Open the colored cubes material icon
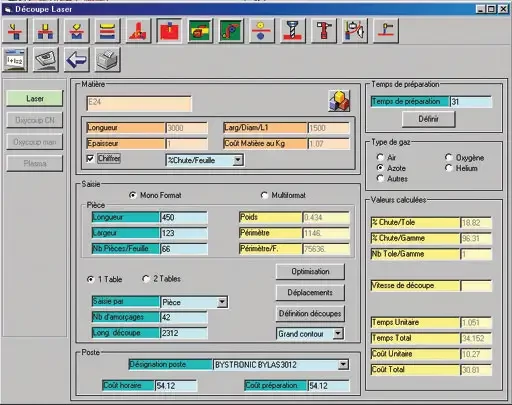The height and width of the screenshot is (405, 512). pyautogui.click(x=339, y=101)
